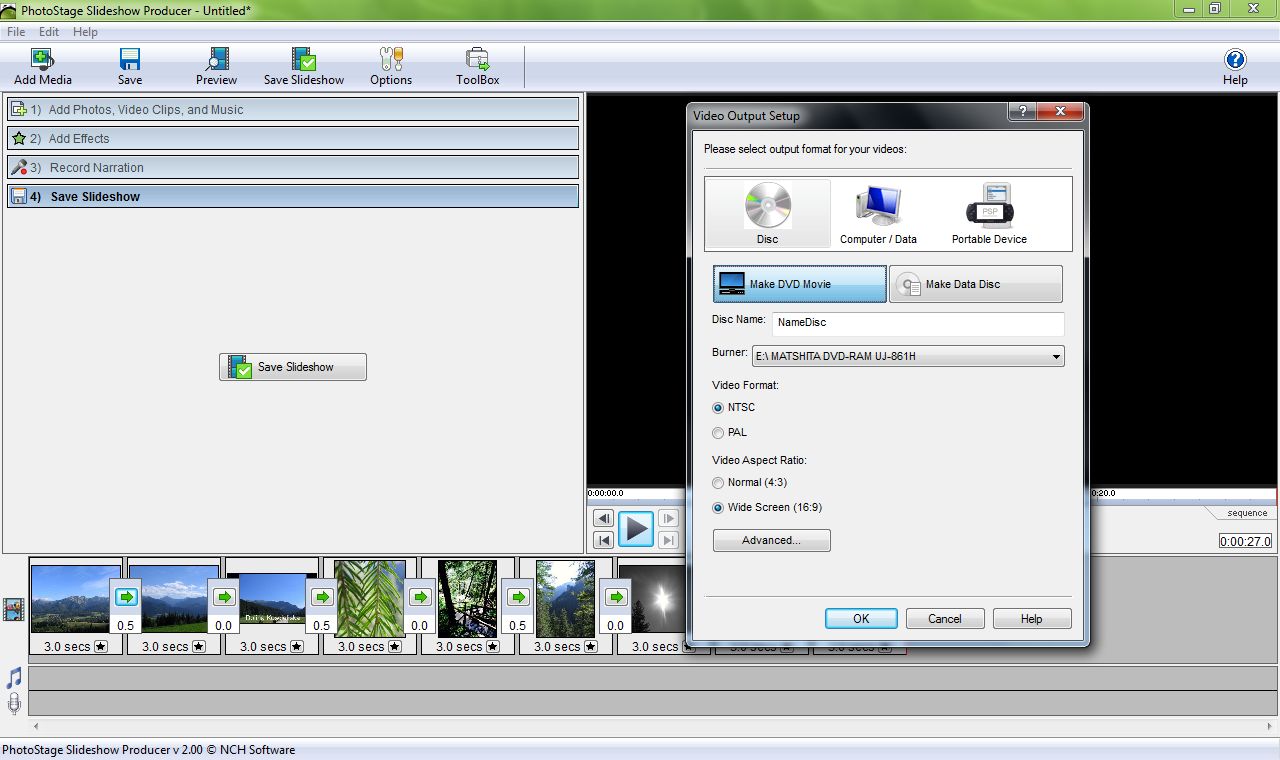Image resolution: width=1280 pixels, height=760 pixels.
Task: Select the PAL video format
Action: (x=718, y=433)
